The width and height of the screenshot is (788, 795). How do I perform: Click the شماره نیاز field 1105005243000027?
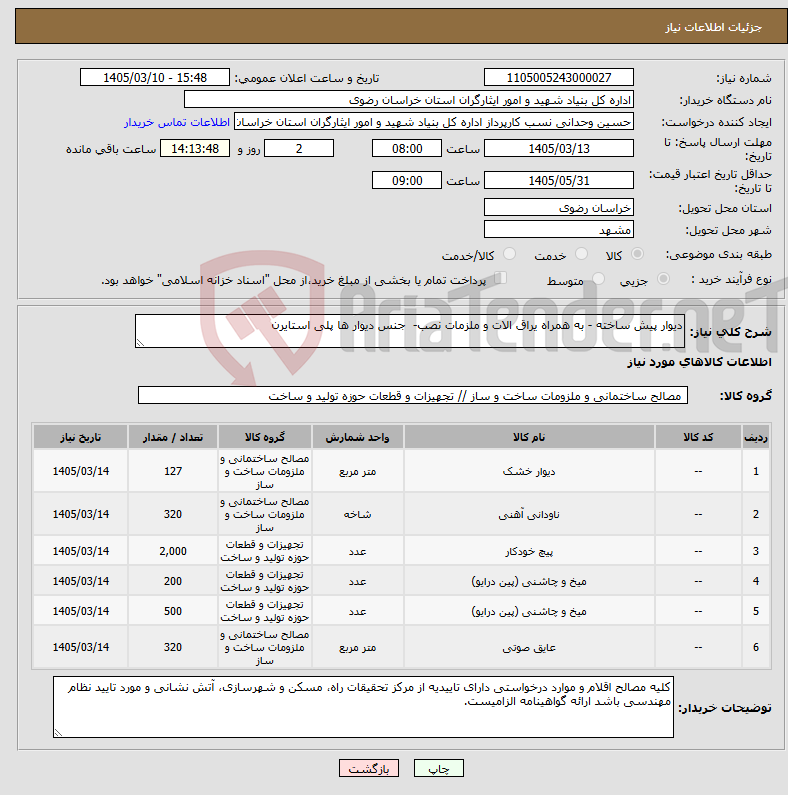559,78
